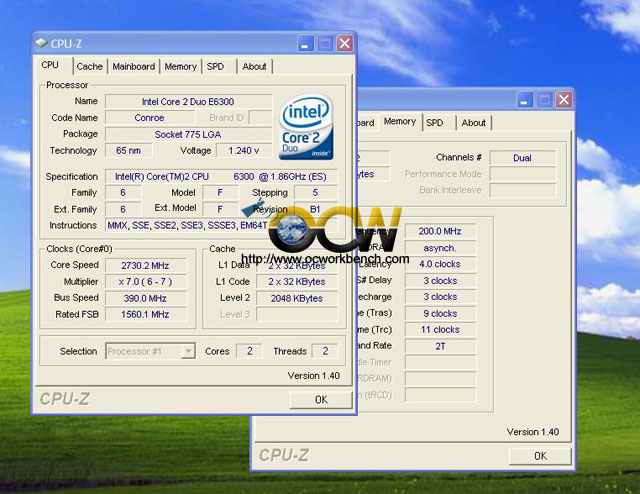Click the Core Speed value '2730.2 MHz'
Viewport: 640px width, 494px height.
pyautogui.click(x=146, y=265)
